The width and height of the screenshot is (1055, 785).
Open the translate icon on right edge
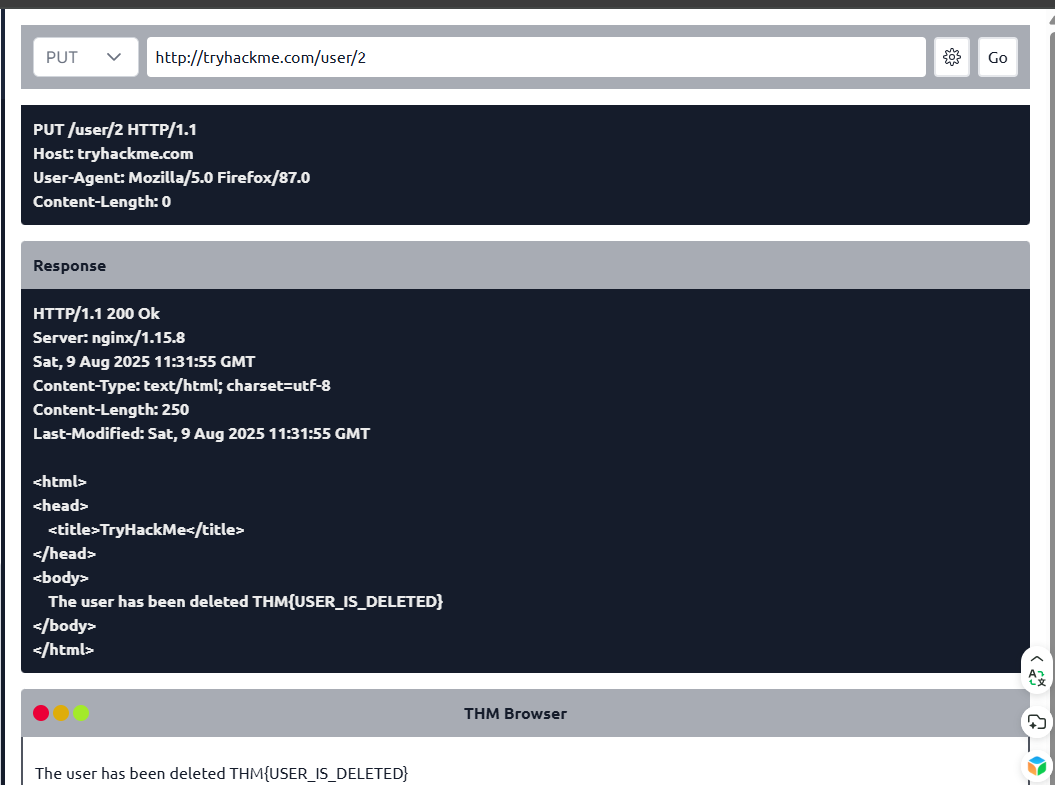tap(1037, 678)
